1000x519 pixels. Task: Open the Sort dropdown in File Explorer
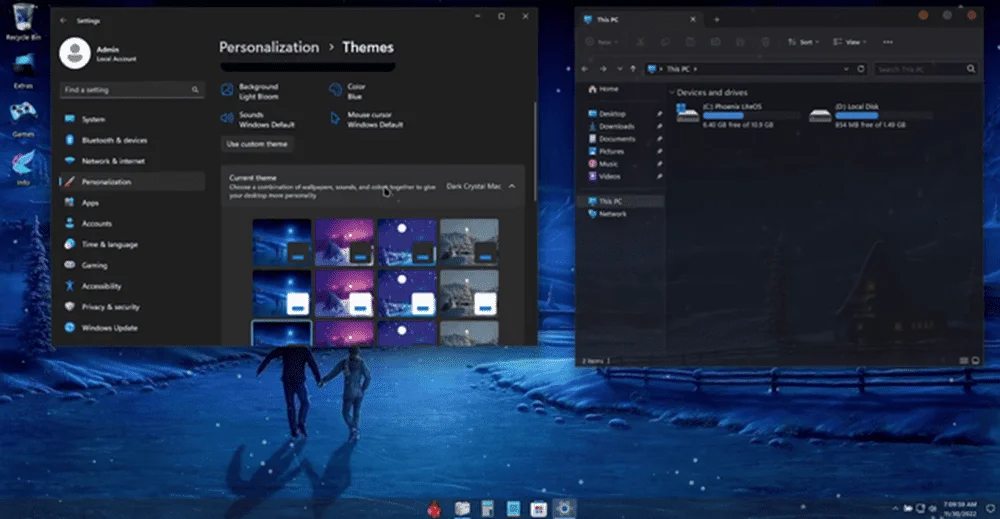tap(803, 42)
